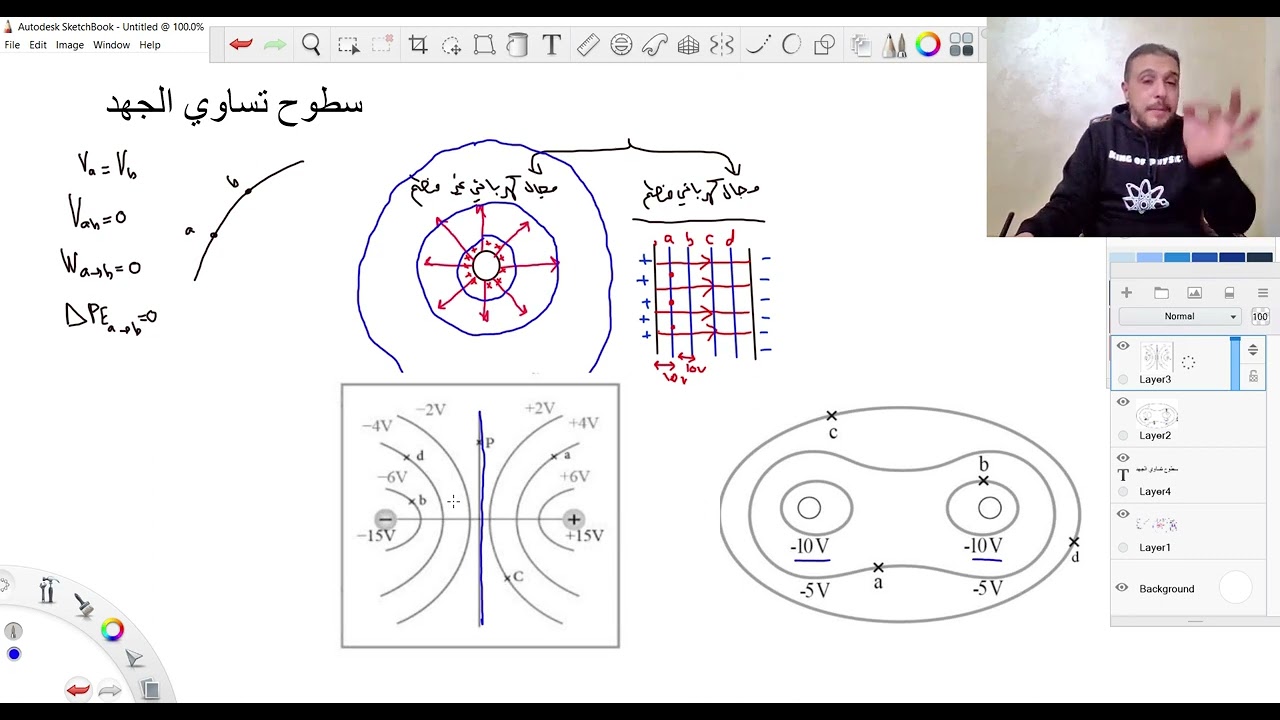Select the Text tool
Screen dimensions: 1280x720
[x=551, y=45]
